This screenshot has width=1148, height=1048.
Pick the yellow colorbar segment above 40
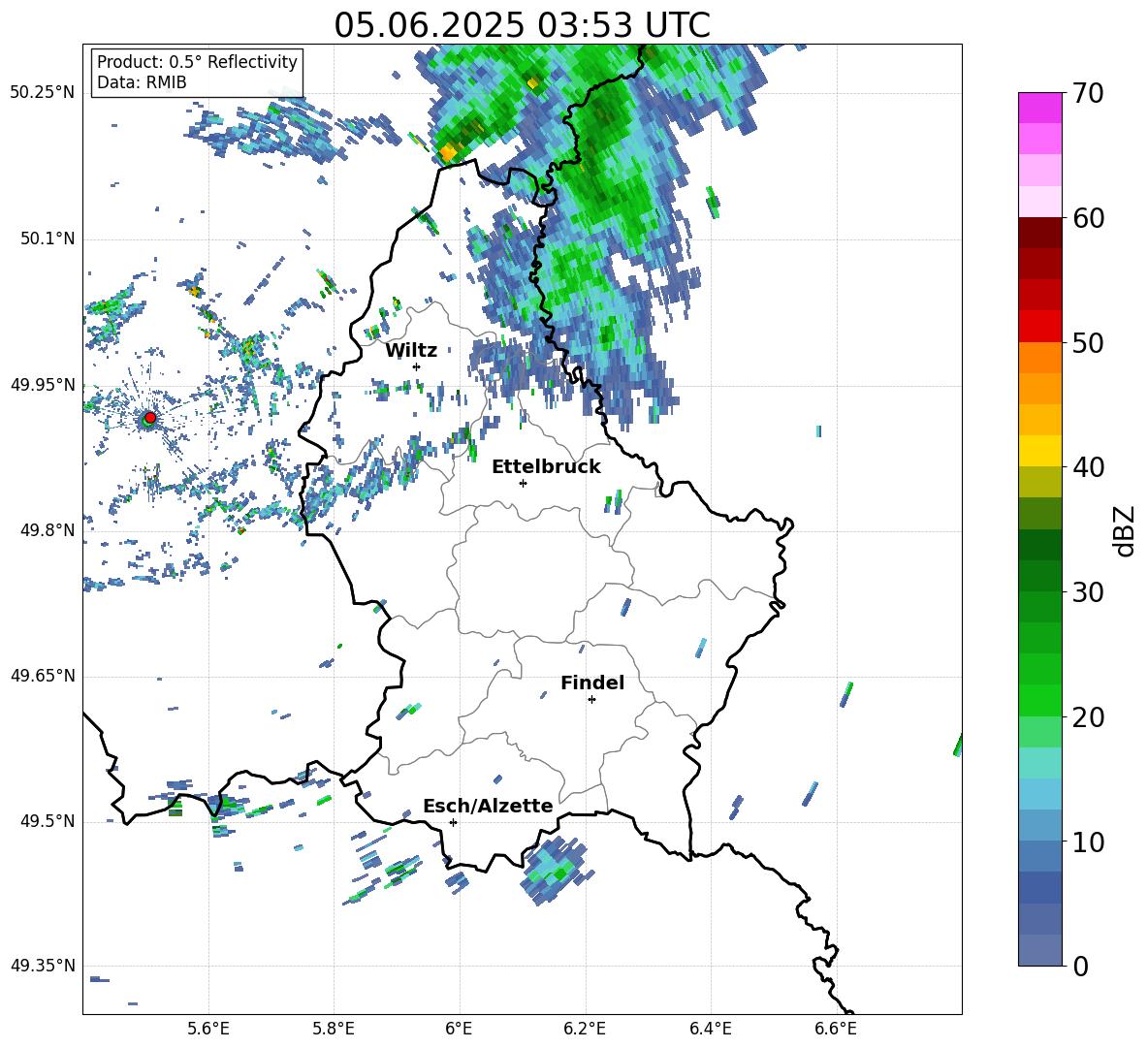click(1039, 451)
